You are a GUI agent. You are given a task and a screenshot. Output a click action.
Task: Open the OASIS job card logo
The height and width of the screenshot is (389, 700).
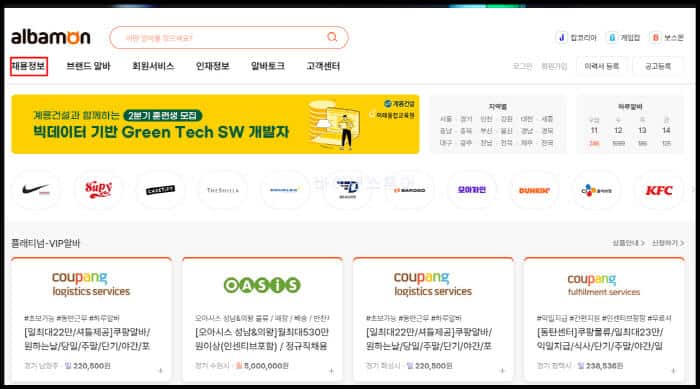[262, 285]
